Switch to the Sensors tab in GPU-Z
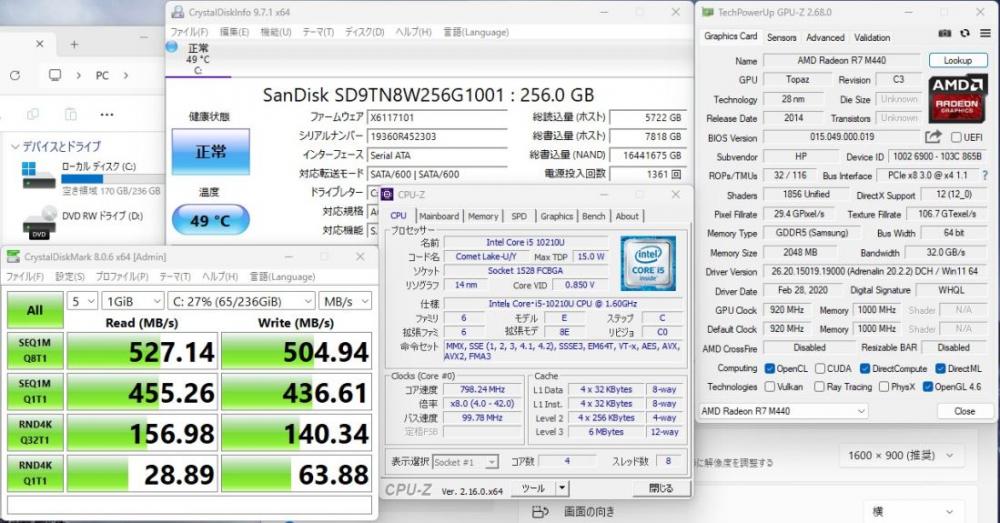This screenshot has width=1000, height=523. (x=781, y=38)
